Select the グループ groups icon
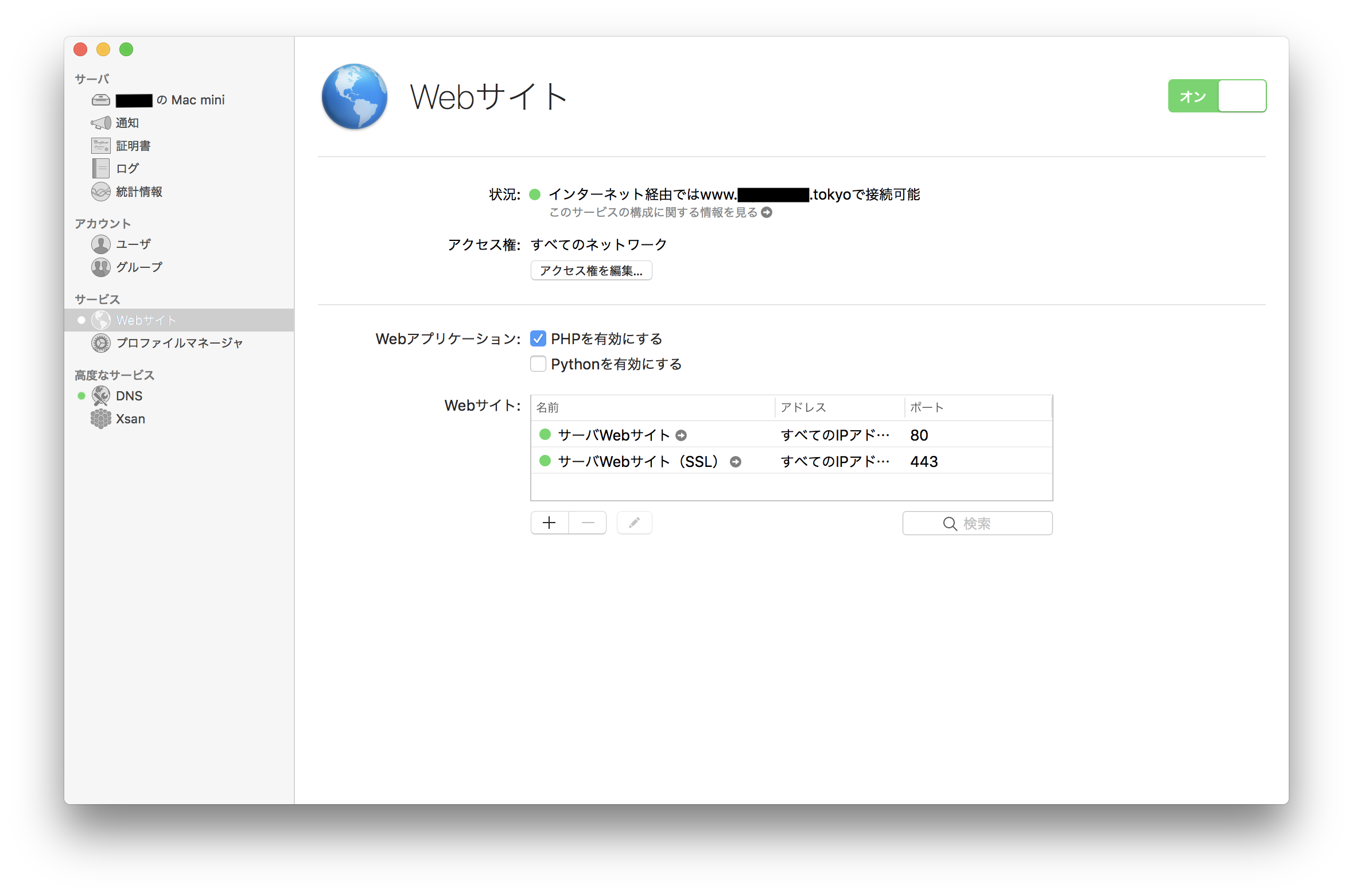Screen dimensions: 1353x896 coord(100,267)
